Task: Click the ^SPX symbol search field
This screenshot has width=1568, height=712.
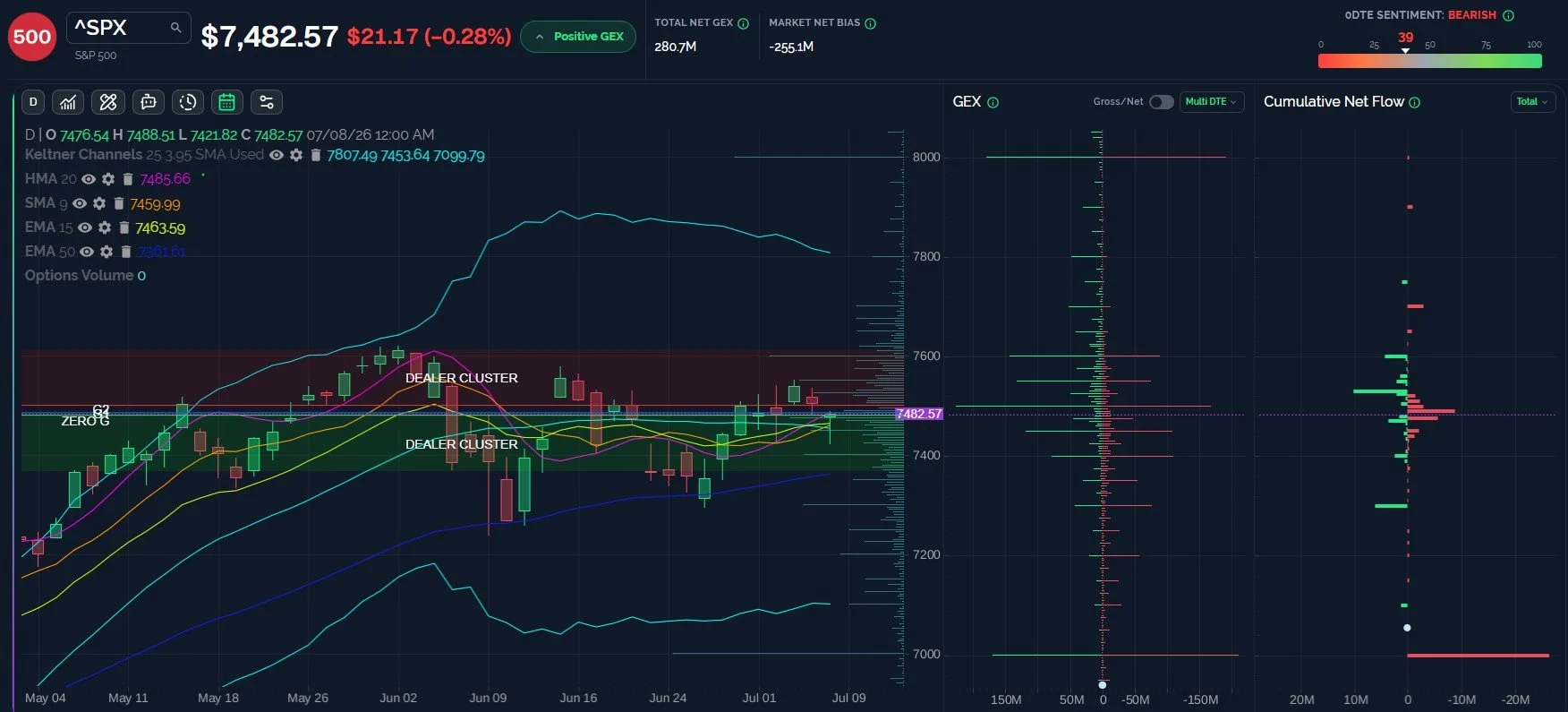Action: click(x=128, y=28)
